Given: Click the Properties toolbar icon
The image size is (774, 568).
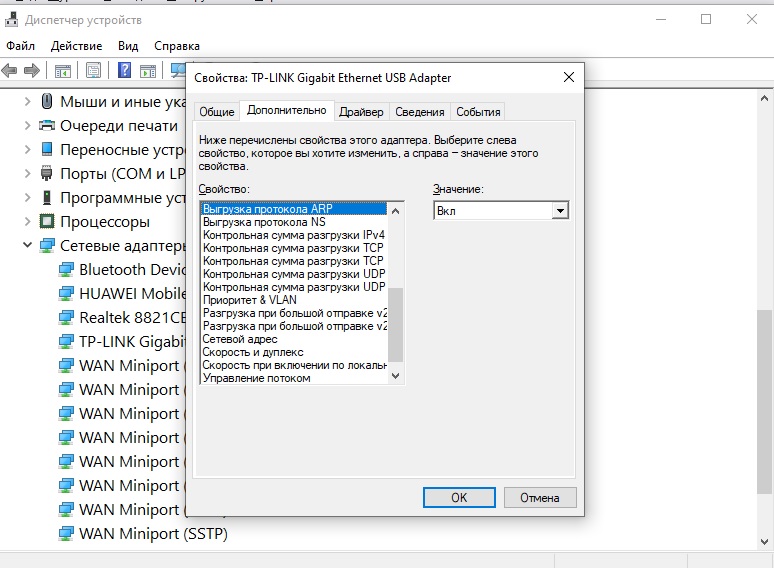Looking at the screenshot, I should (93, 71).
